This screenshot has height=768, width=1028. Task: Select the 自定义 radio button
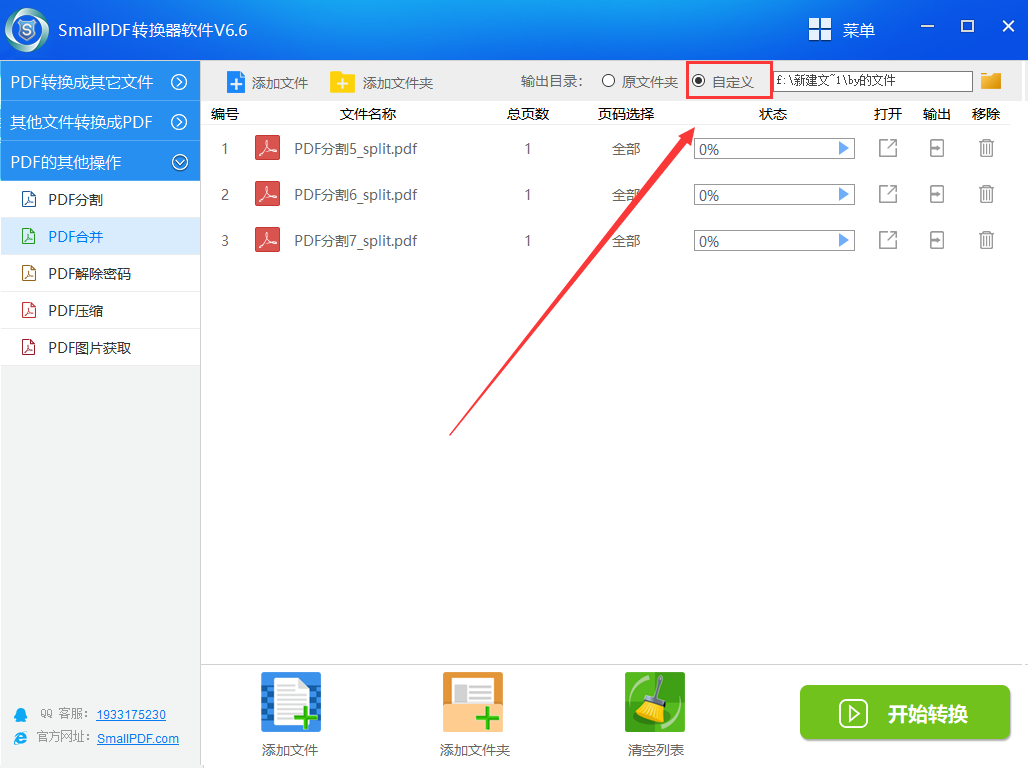coord(699,81)
